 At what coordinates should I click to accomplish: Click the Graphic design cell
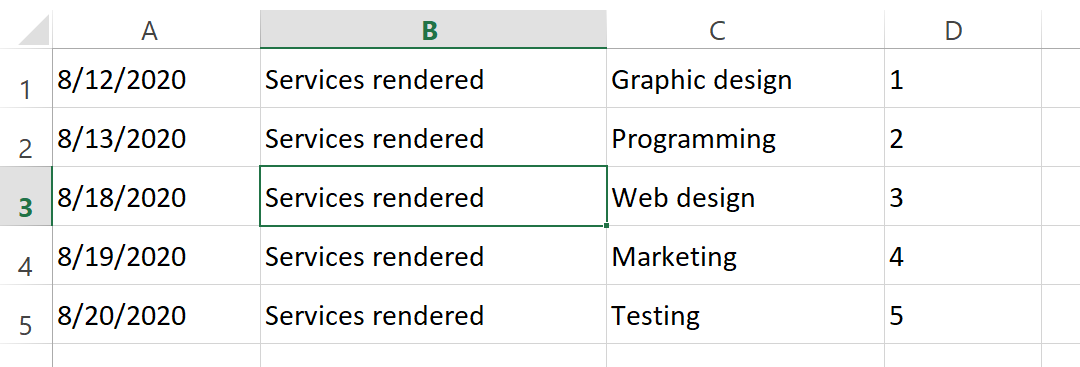pos(745,78)
